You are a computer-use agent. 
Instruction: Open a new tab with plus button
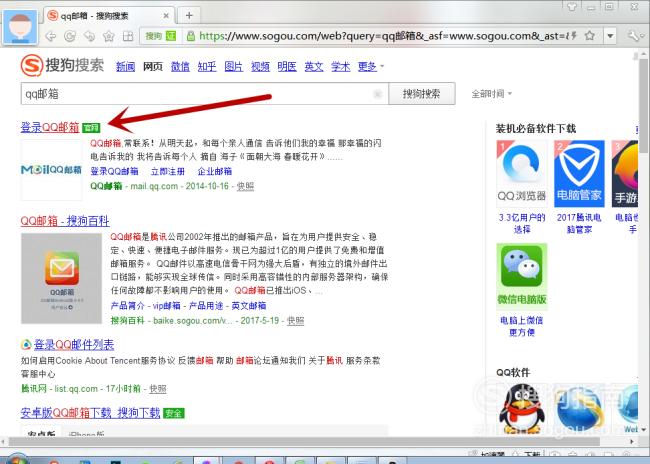189,15
